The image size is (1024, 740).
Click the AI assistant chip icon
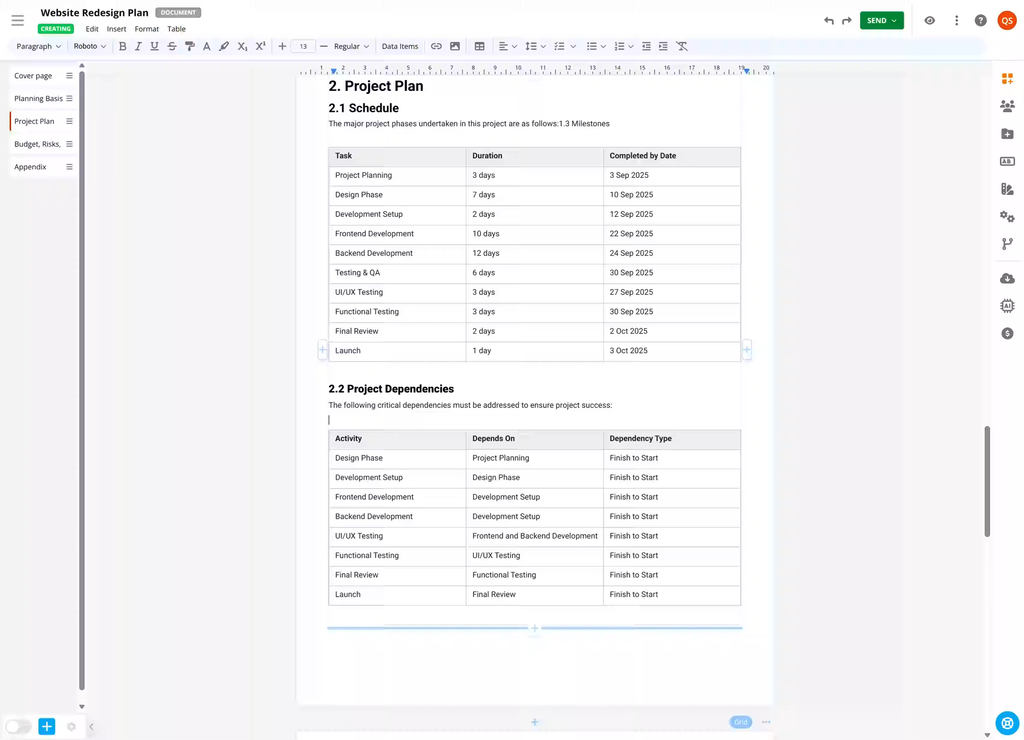1007,306
